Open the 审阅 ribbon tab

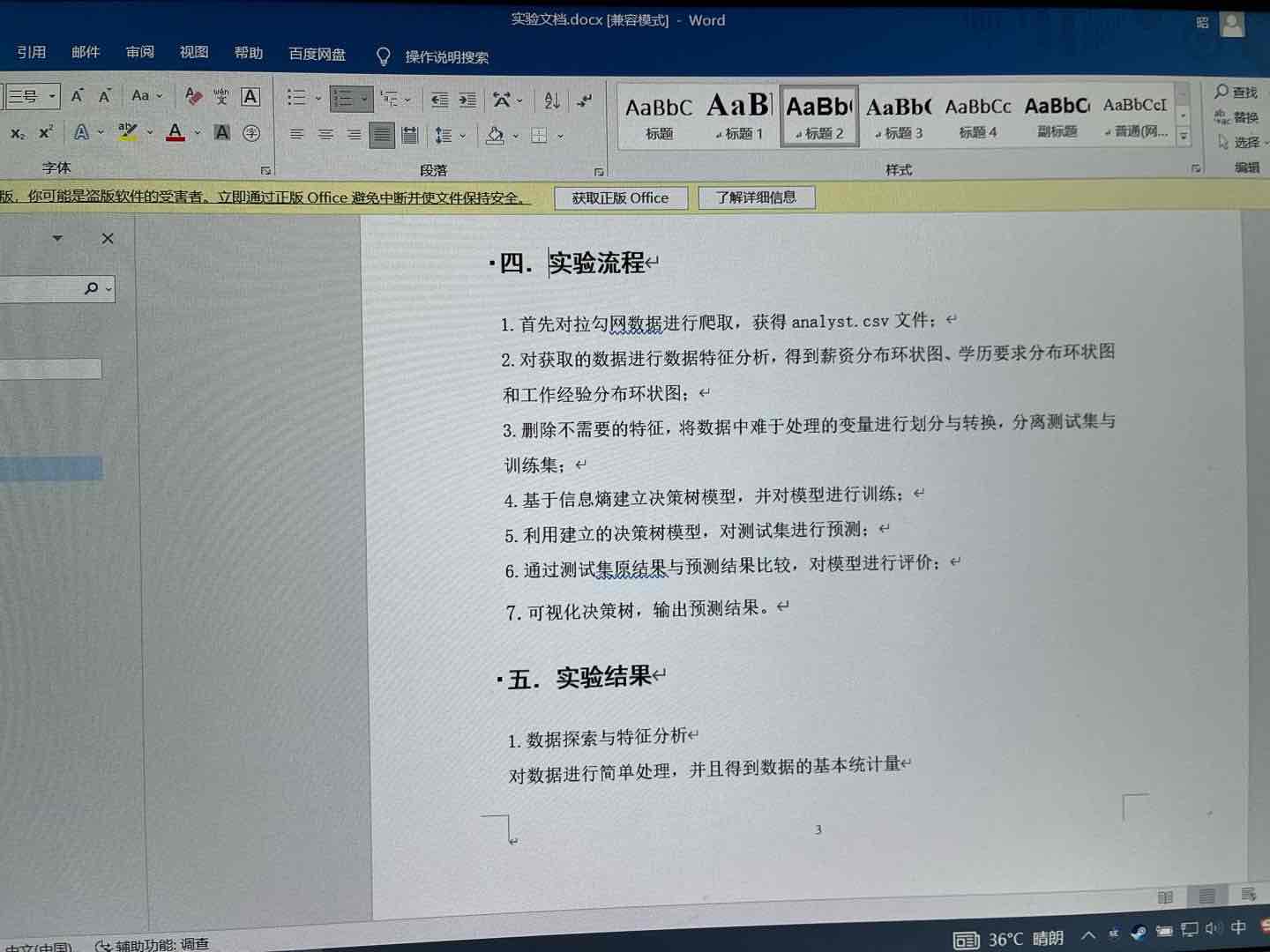[x=139, y=53]
